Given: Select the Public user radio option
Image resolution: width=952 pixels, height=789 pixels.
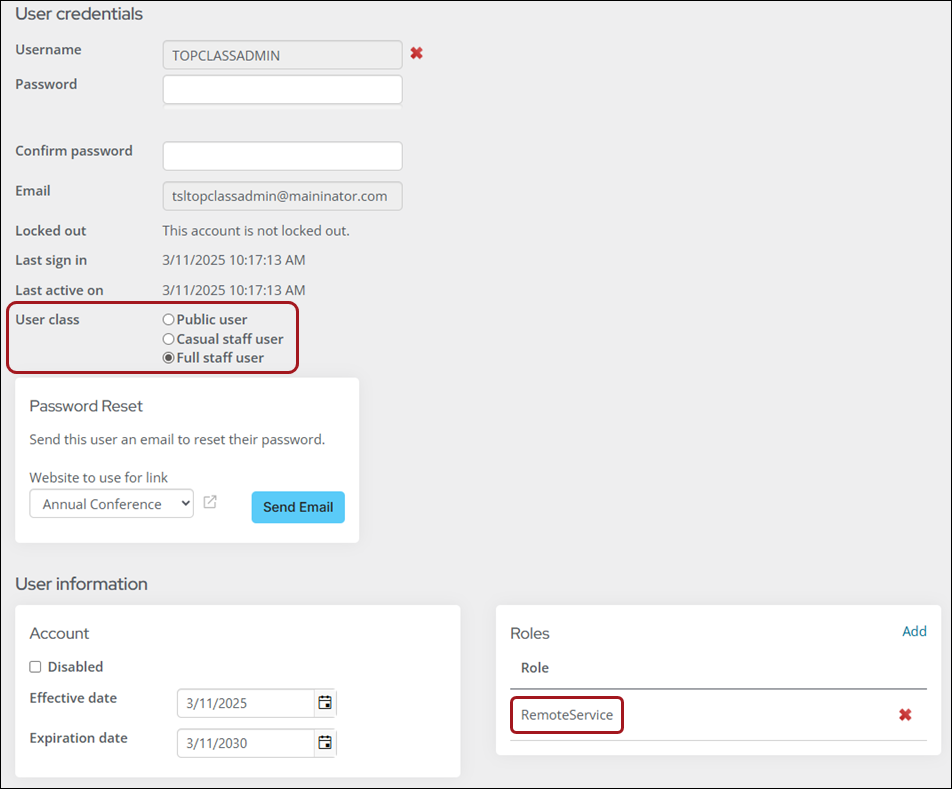Looking at the screenshot, I should (x=168, y=320).
